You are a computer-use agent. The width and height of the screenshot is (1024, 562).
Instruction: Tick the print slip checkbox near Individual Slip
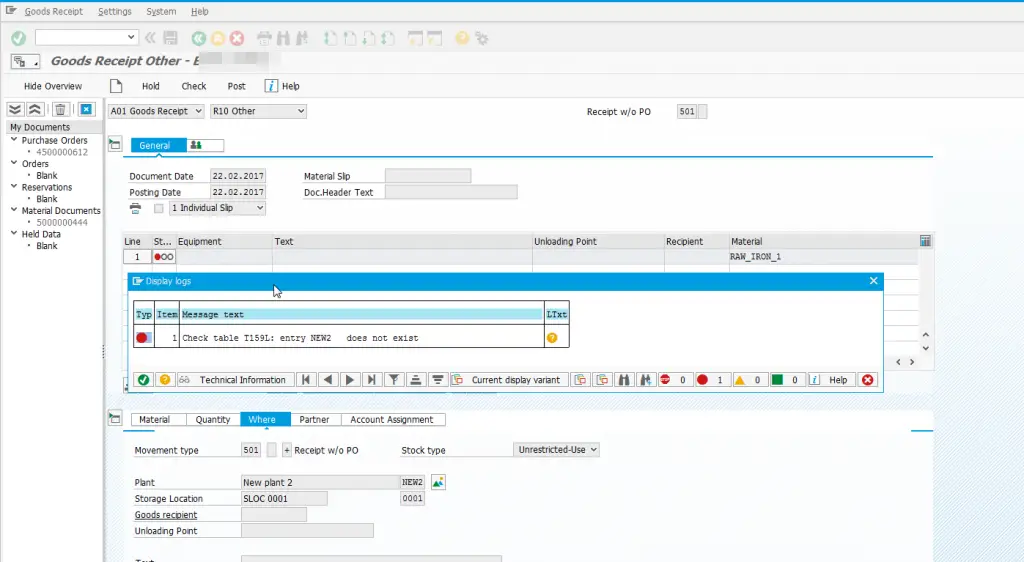(x=158, y=208)
